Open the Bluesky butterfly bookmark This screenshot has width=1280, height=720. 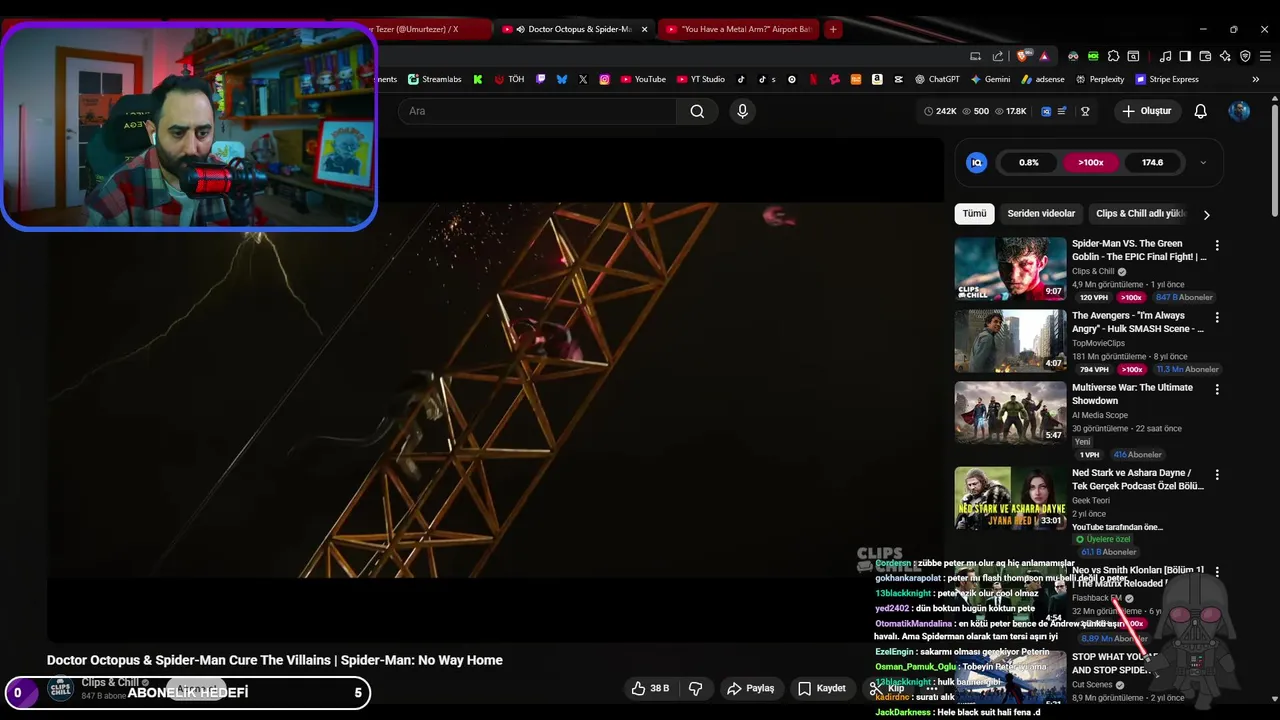coord(562,79)
